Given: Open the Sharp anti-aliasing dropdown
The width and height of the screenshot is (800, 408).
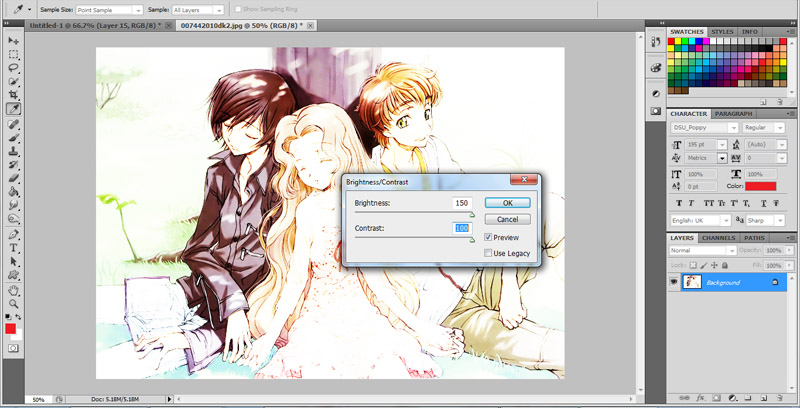Looking at the screenshot, I should [765, 220].
